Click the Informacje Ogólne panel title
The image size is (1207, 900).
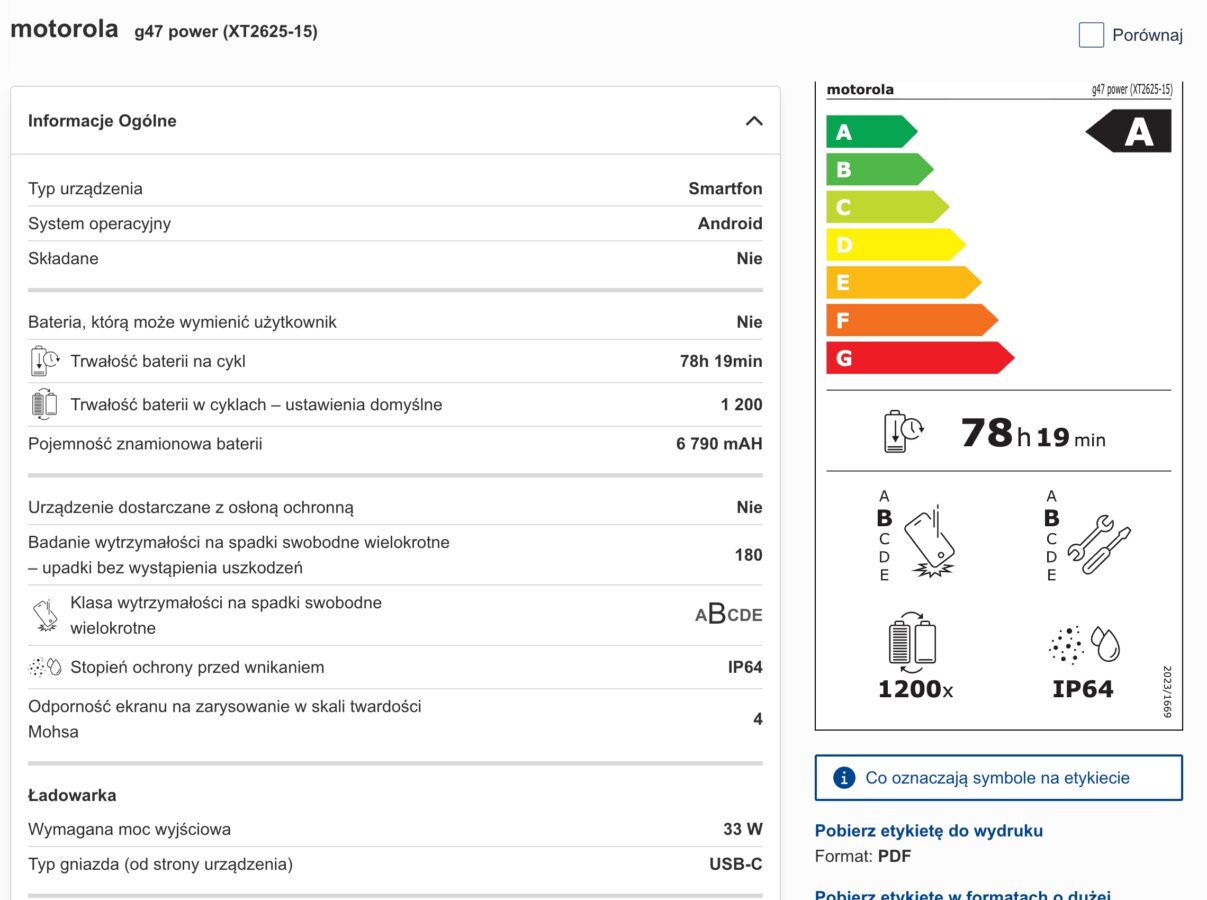tap(102, 121)
